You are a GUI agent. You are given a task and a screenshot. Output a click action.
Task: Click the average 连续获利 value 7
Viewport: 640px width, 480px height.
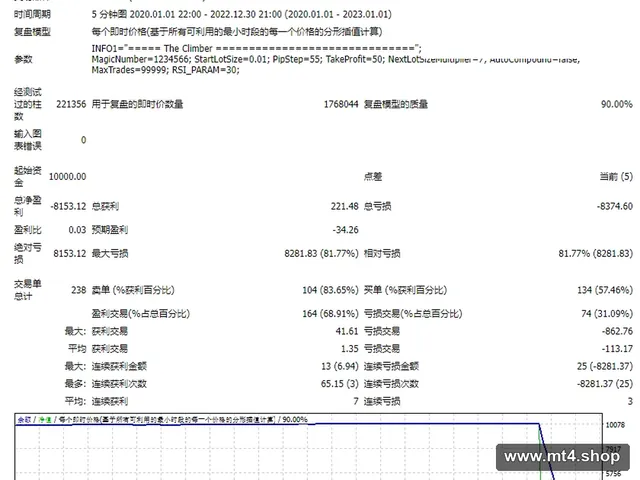(x=356, y=401)
